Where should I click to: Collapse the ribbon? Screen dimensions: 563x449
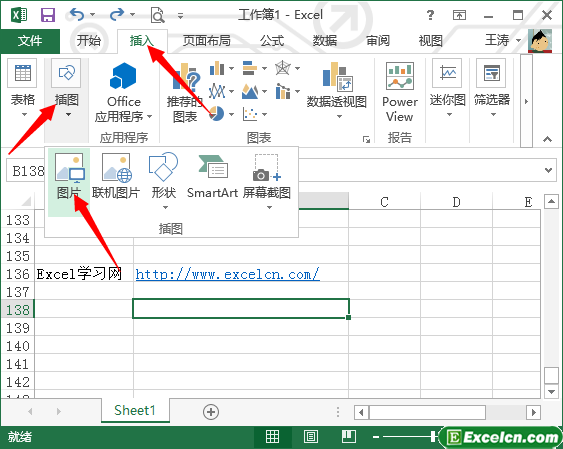tap(547, 139)
